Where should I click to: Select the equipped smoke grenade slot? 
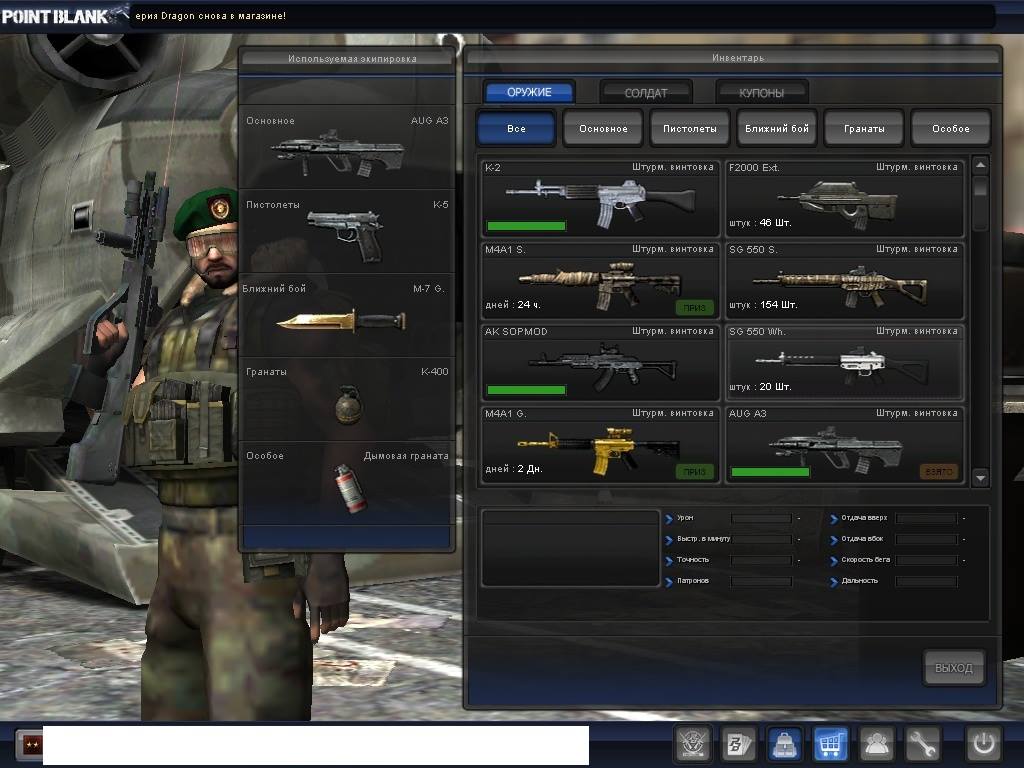(x=347, y=482)
